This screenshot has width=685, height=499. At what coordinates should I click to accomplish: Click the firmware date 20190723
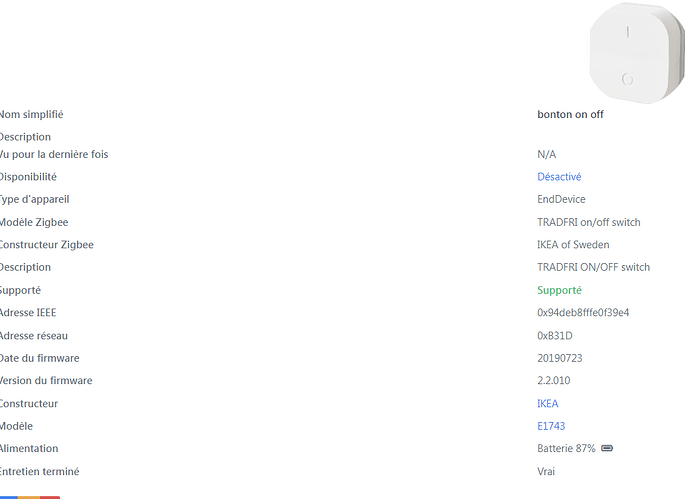click(x=560, y=358)
